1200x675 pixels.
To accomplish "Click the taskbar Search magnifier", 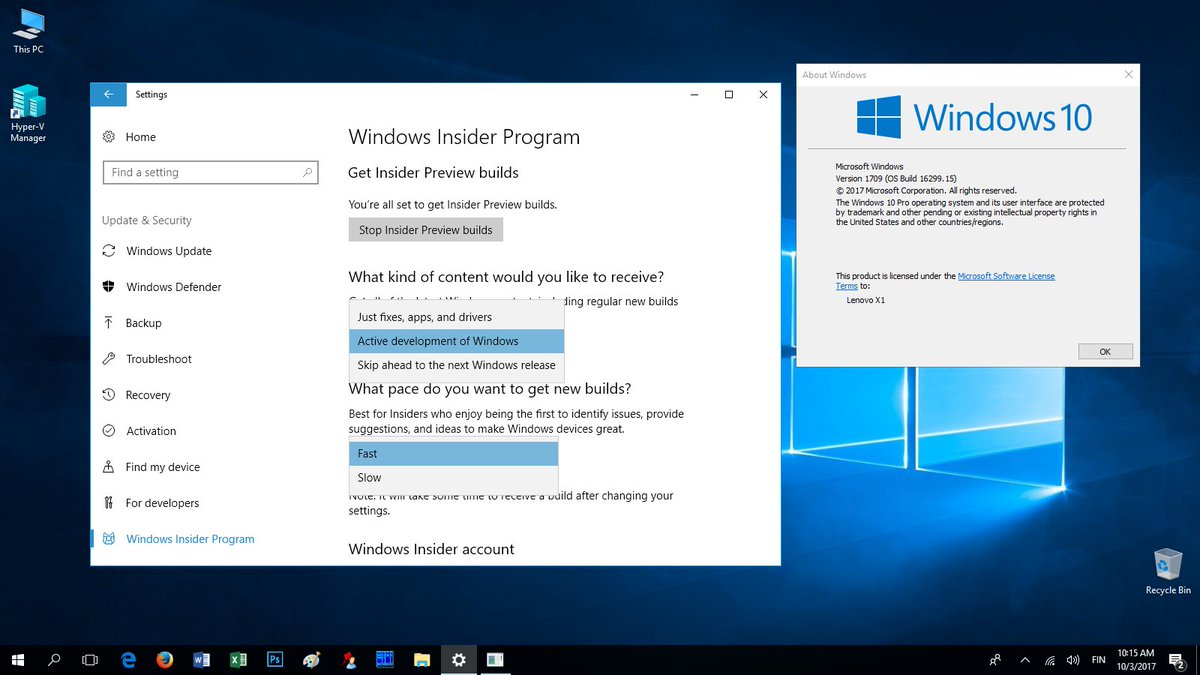I will point(54,660).
